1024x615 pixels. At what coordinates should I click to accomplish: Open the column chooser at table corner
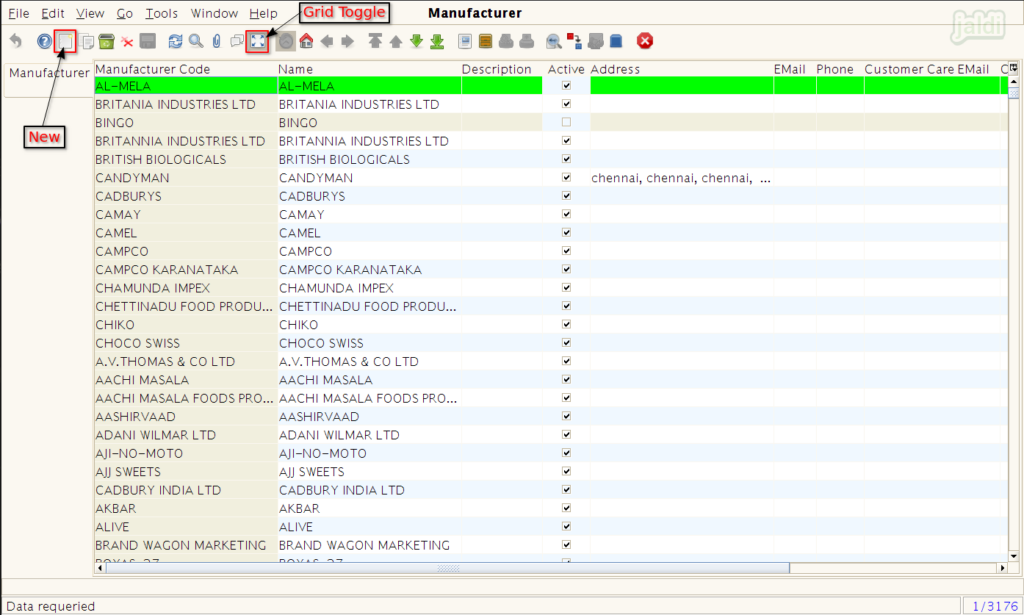pos(1013,68)
